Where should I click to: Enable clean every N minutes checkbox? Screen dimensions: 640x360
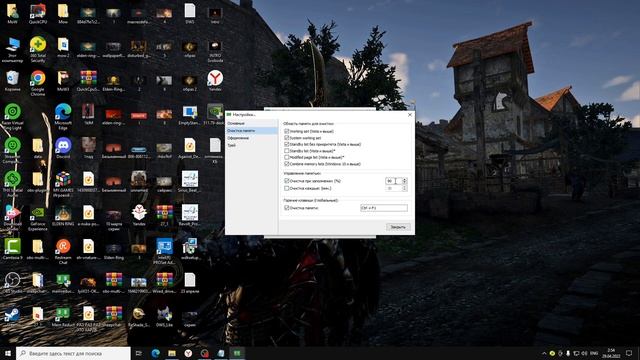287,188
